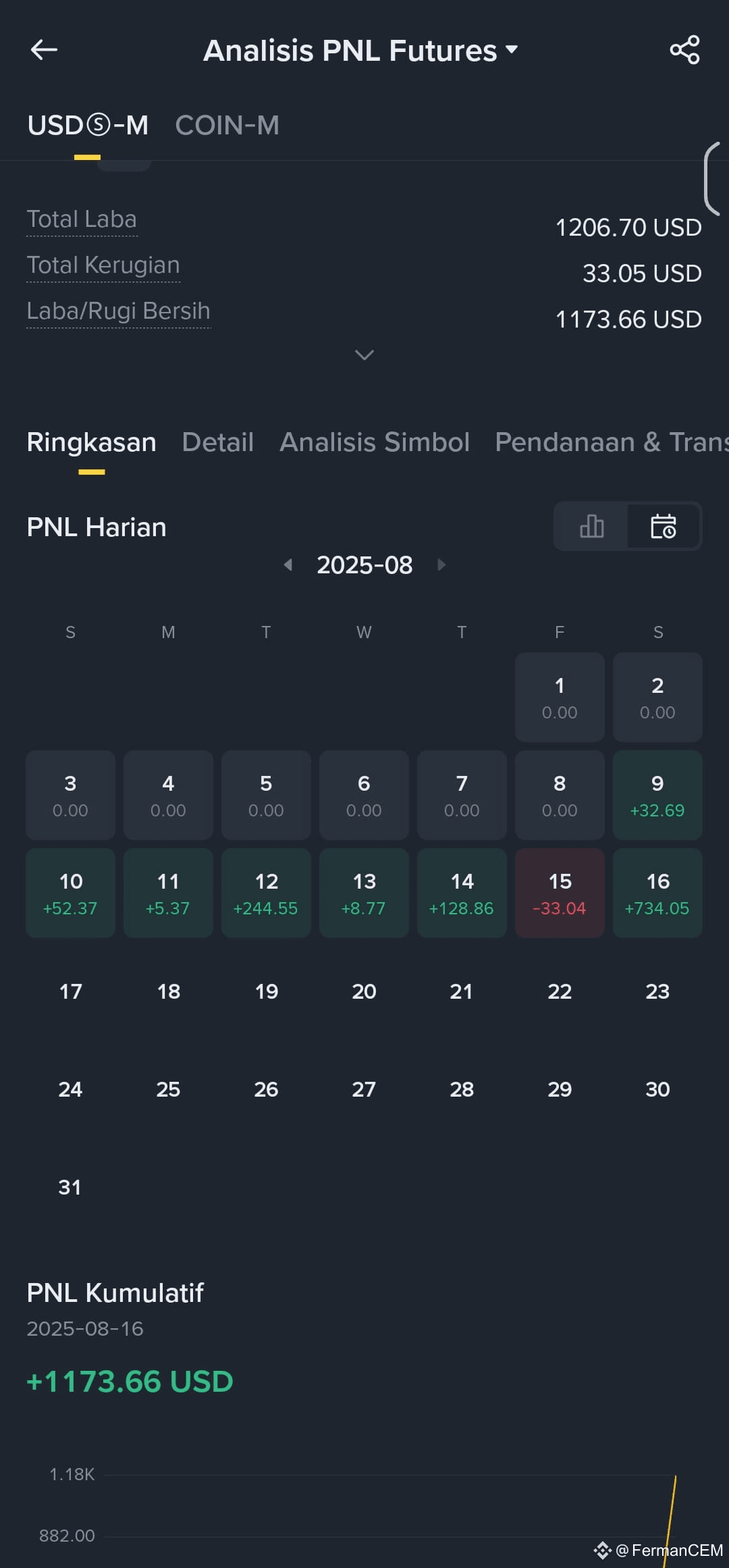Pull the side handle on right edge

coord(714,178)
